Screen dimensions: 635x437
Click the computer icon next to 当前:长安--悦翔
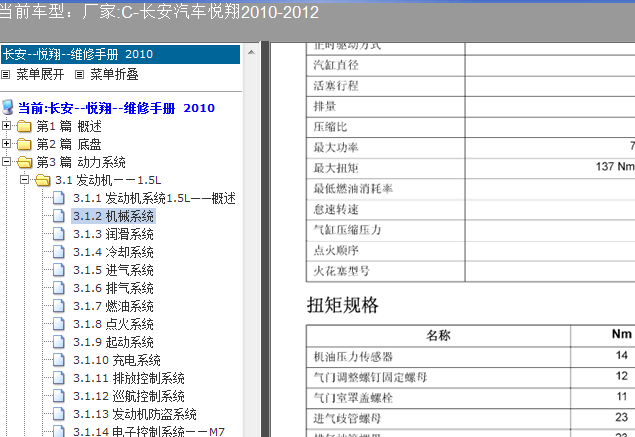point(8,107)
